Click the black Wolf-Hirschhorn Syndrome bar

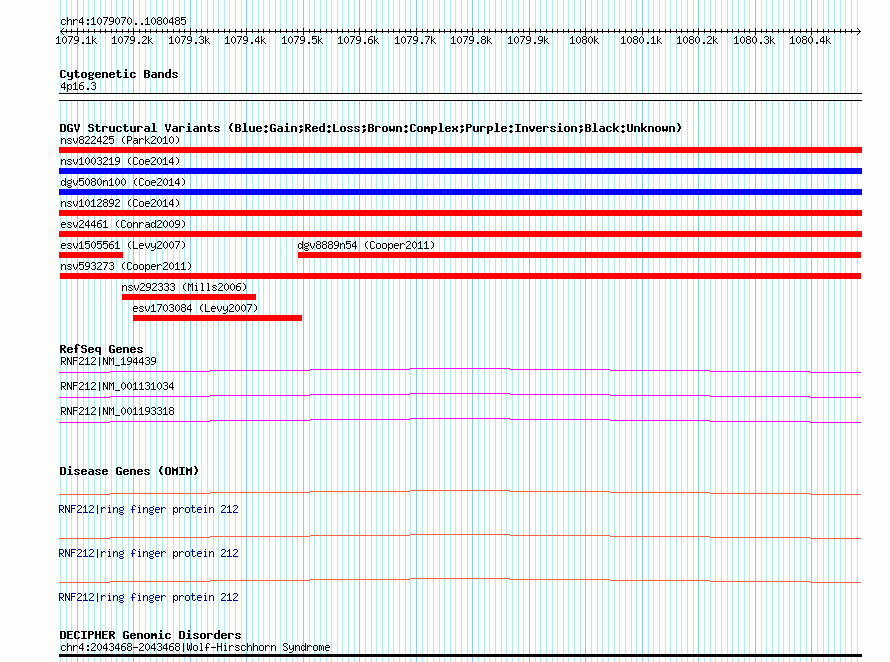pos(460,656)
